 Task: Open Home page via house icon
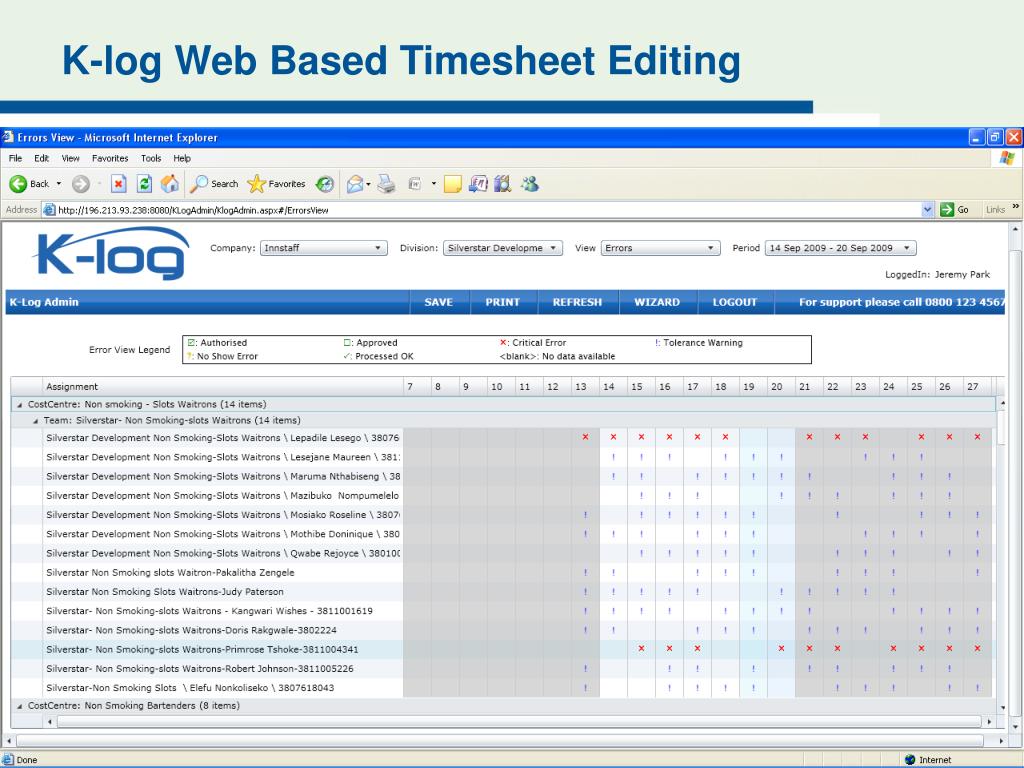point(170,184)
